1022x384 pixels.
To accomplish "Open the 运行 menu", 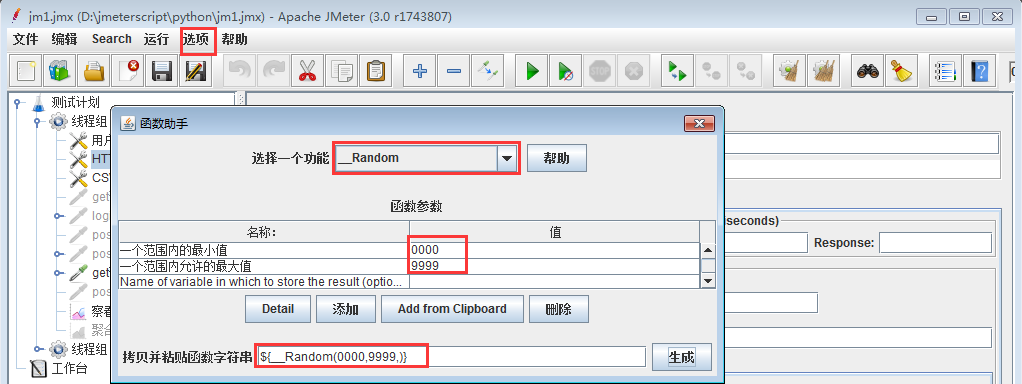I will pyautogui.click(x=156, y=39).
